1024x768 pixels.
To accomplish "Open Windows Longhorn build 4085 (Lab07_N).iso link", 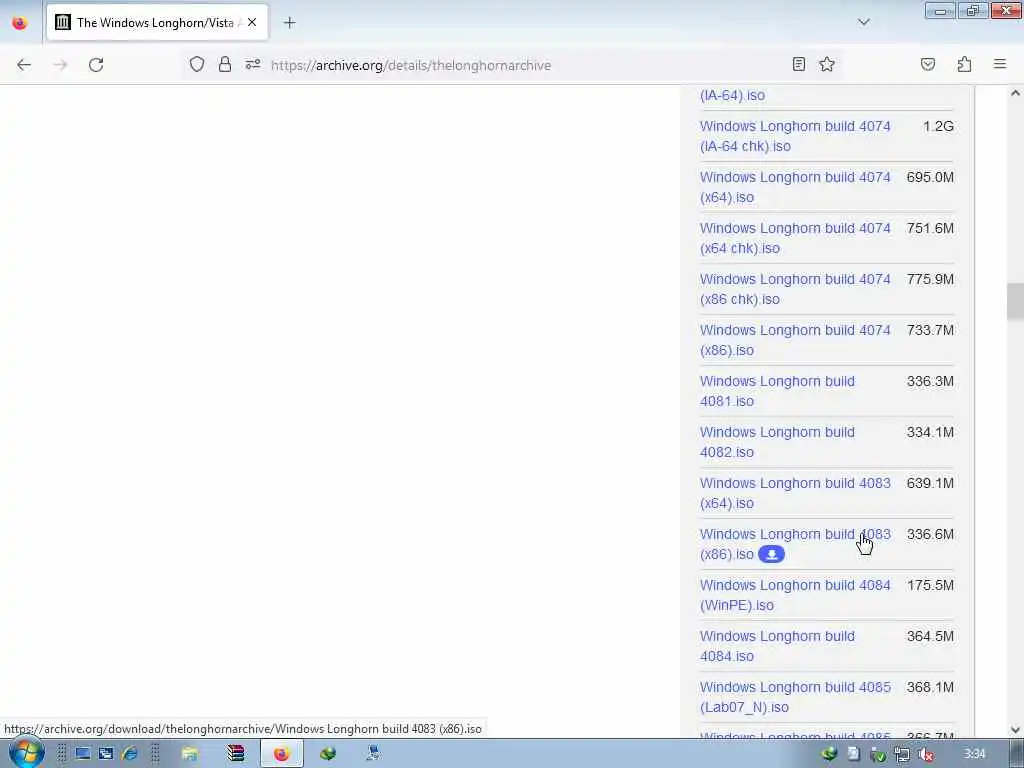I will coord(795,696).
